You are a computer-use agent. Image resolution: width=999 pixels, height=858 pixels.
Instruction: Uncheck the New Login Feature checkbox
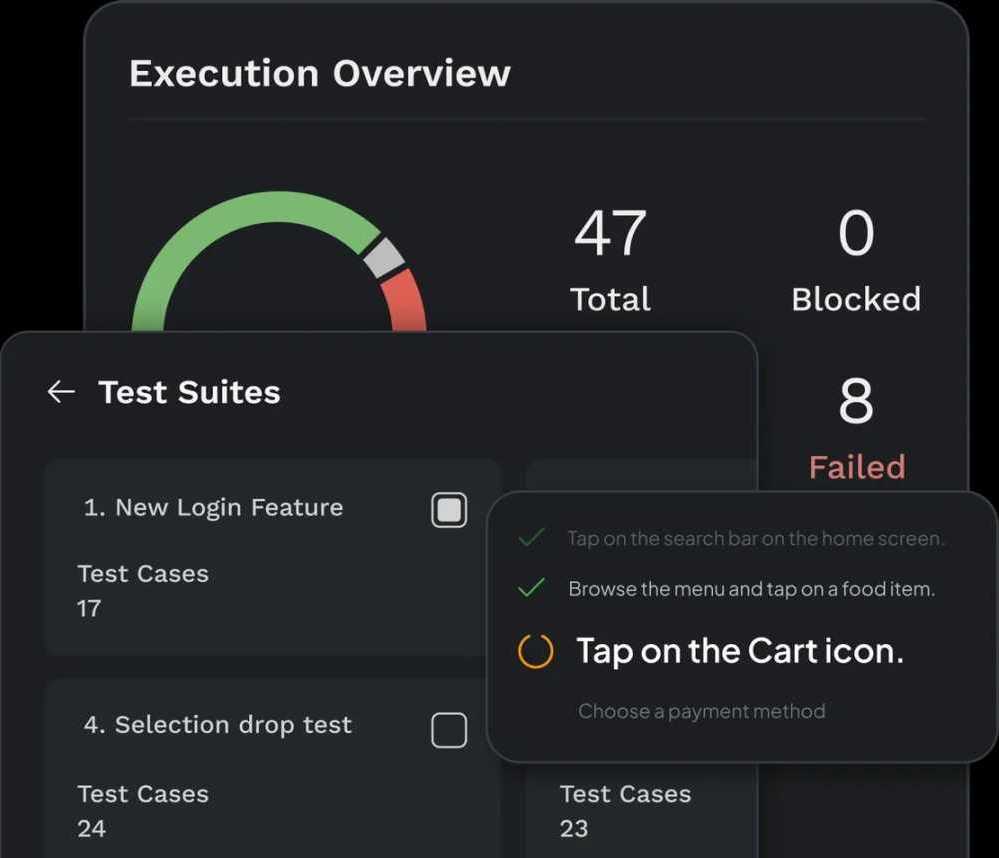pos(449,510)
